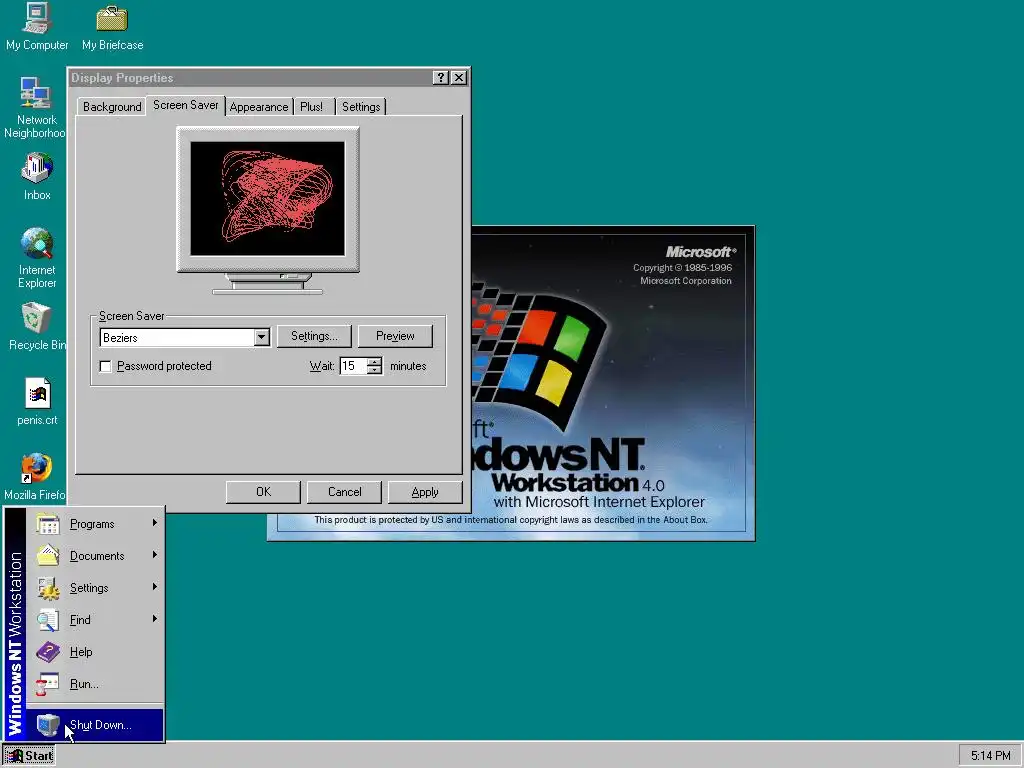Click the Documents folder icon in Start menu
Image resolution: width=1024 pixels, height=768 pixels.
point(48,556)
